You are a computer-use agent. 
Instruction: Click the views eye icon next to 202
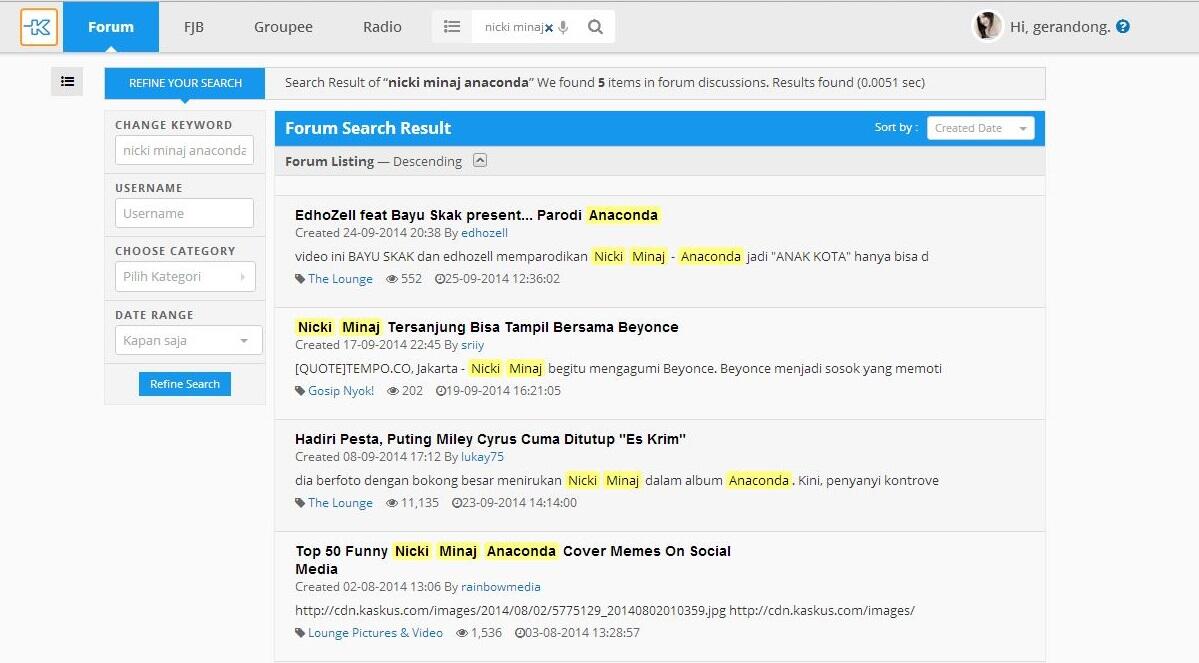pos(393,391)
